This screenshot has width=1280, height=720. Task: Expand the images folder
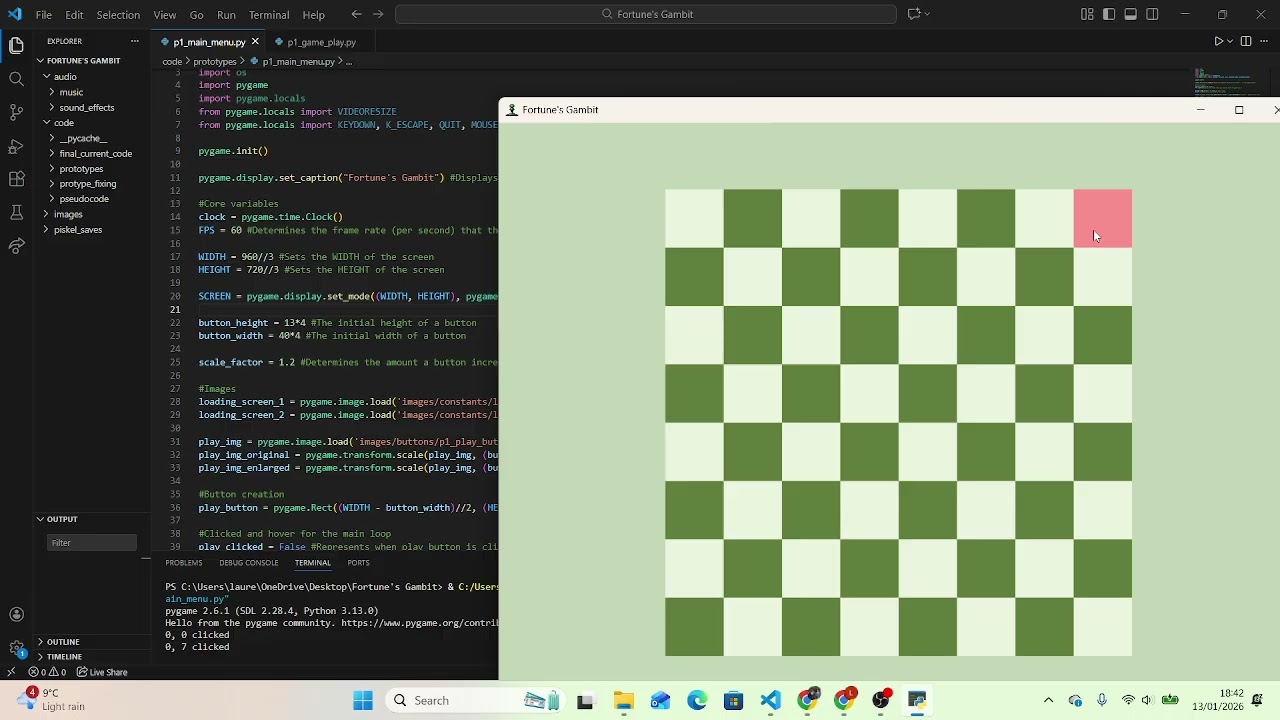click(x=68, y=214)
